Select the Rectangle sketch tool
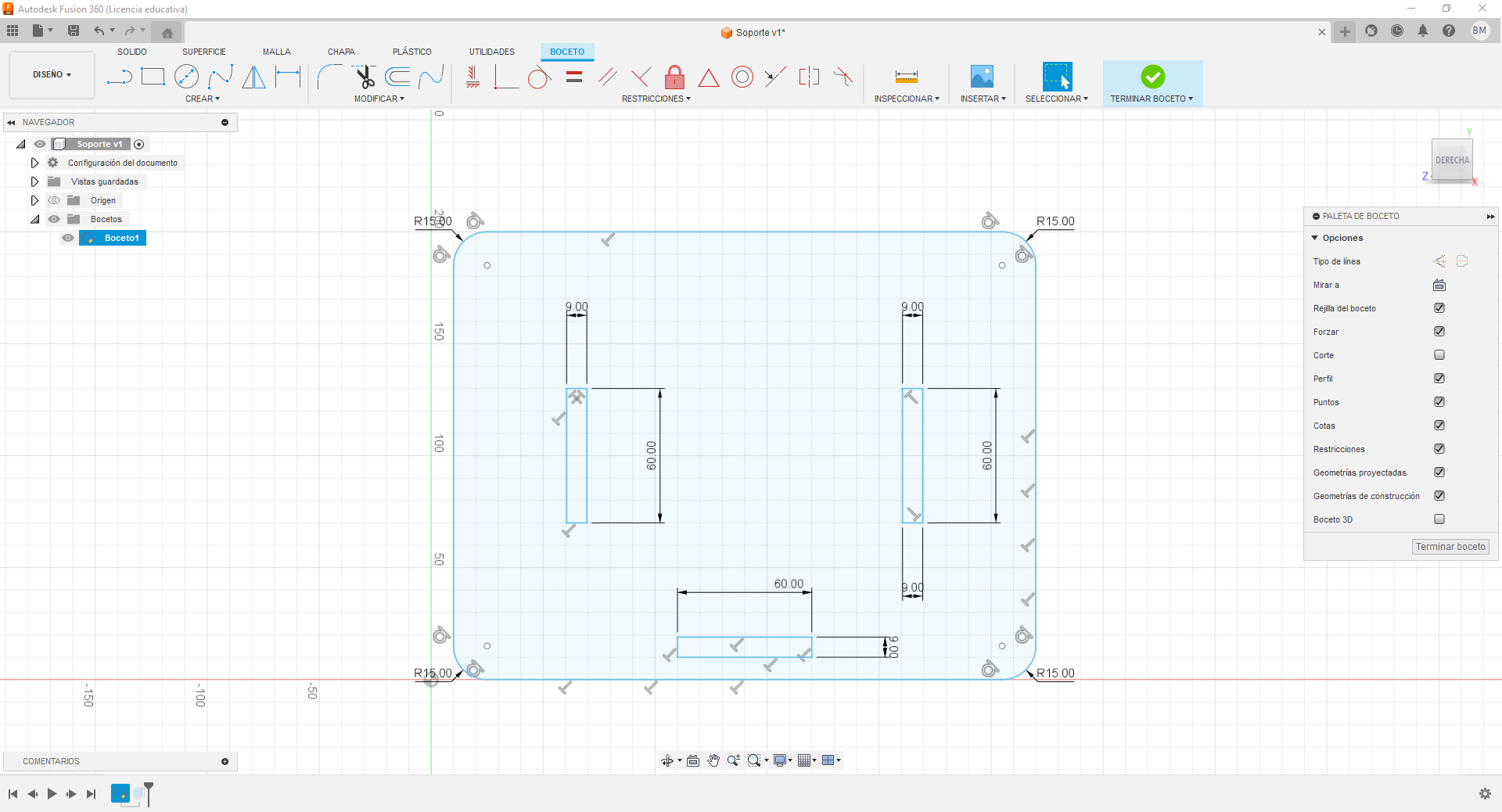The height and width of the screenshot is (812, 1502). coord(153,77)
